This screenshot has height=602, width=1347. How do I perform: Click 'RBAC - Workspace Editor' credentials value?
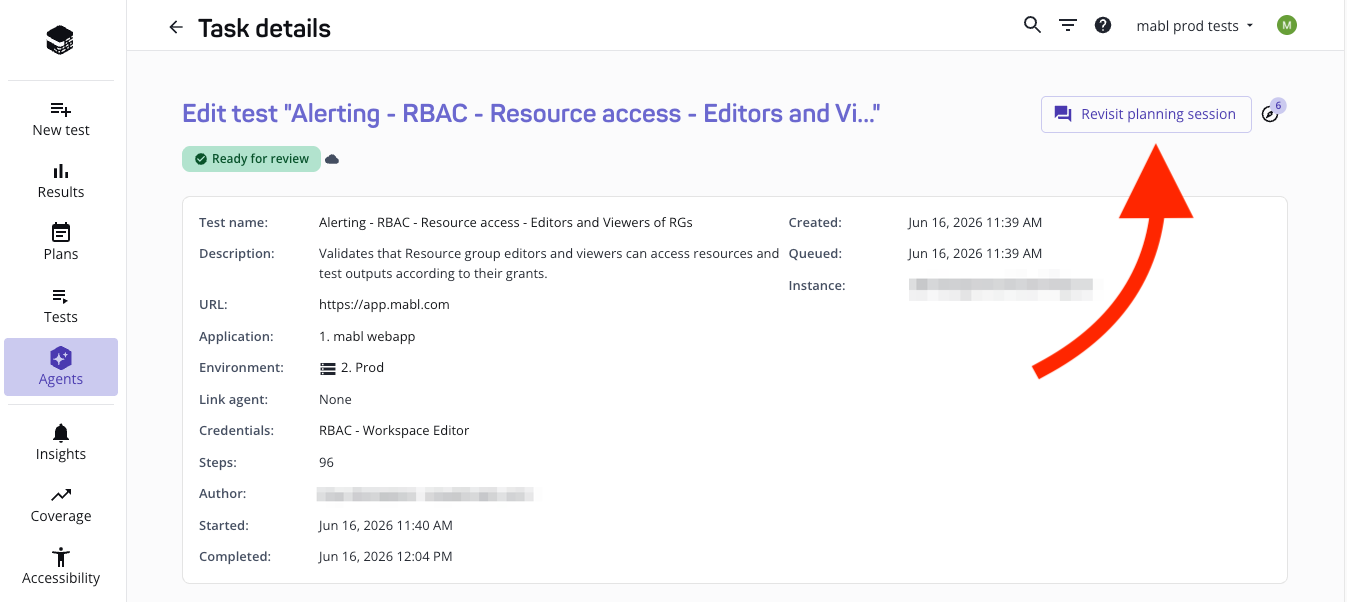point(394,430)
